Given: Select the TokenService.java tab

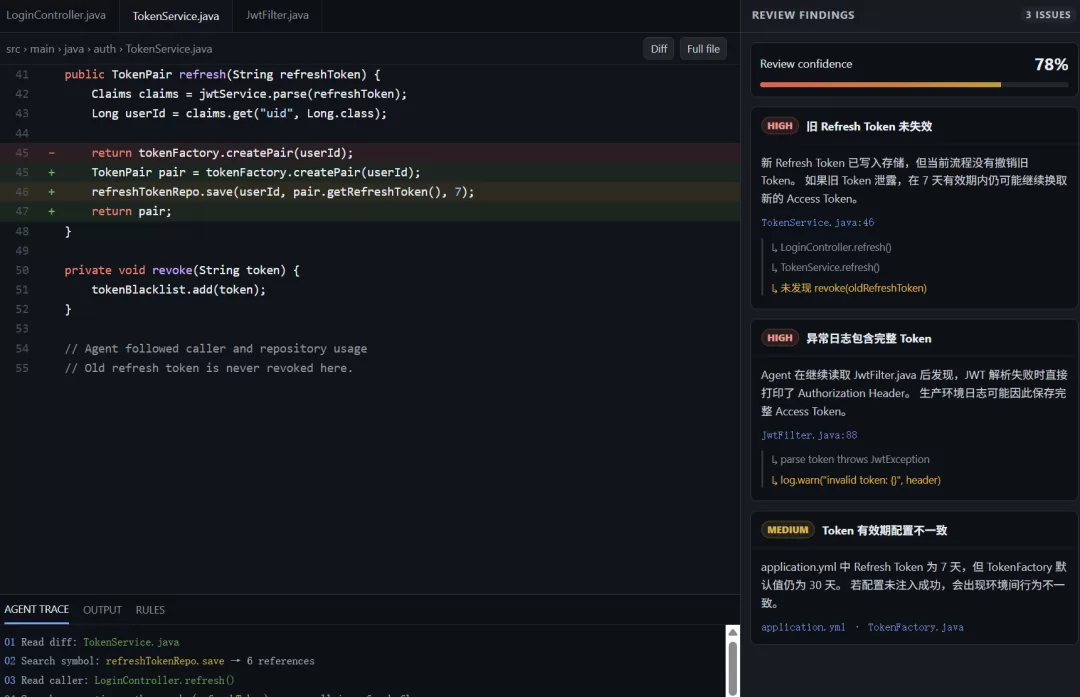Looking at the screenshot, I should click(176, 15).
